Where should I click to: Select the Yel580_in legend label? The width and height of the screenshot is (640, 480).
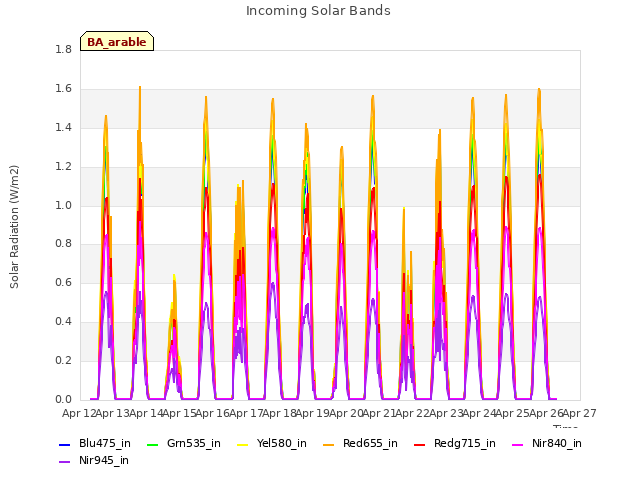282,443
